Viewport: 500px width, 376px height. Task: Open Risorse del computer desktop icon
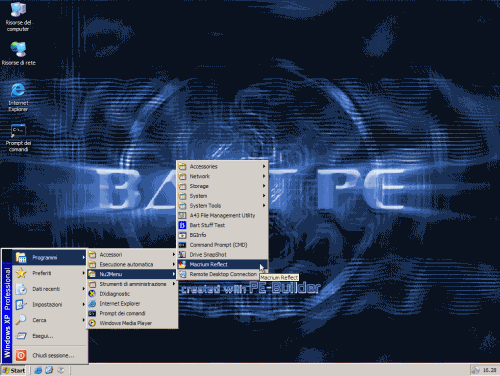point(18,17)
